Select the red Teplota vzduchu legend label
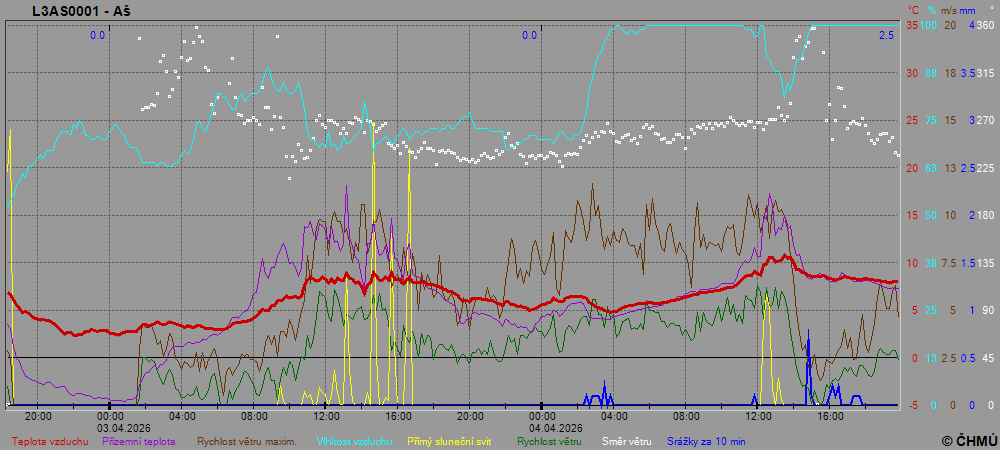This screenshot has height=450, width=1000. coord(50,441)
